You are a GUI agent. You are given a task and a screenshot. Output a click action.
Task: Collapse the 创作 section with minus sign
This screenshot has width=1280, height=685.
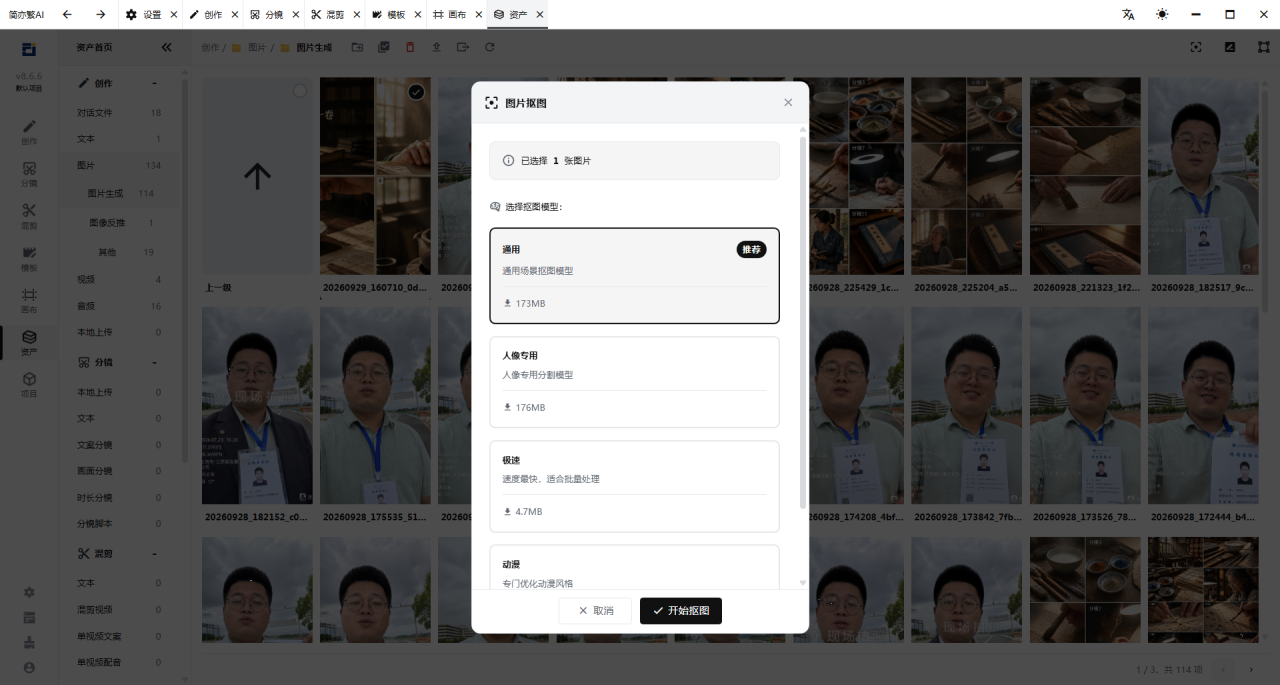point(154,83)
